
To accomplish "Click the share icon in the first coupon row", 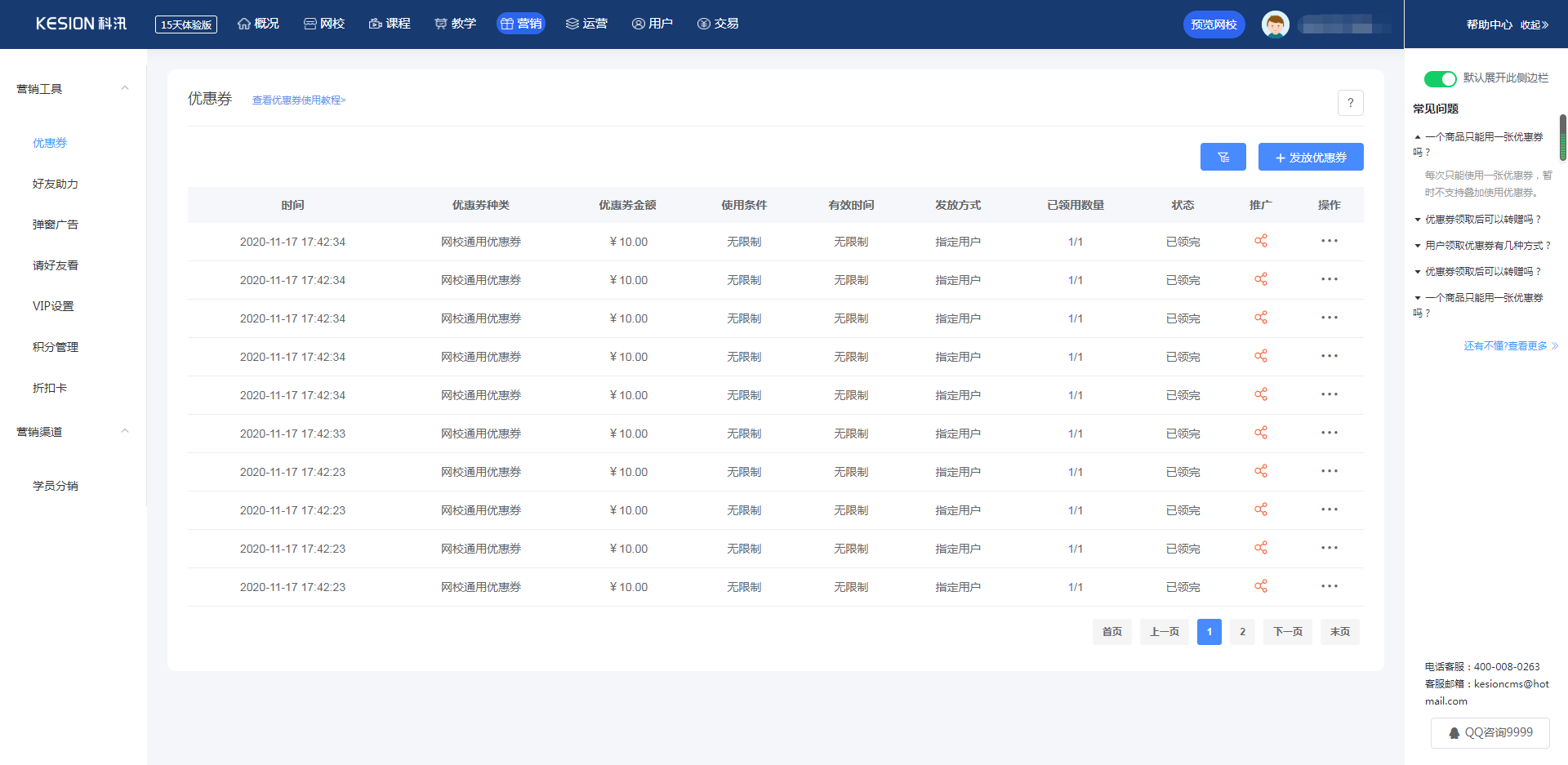I will pos(1261,241).
